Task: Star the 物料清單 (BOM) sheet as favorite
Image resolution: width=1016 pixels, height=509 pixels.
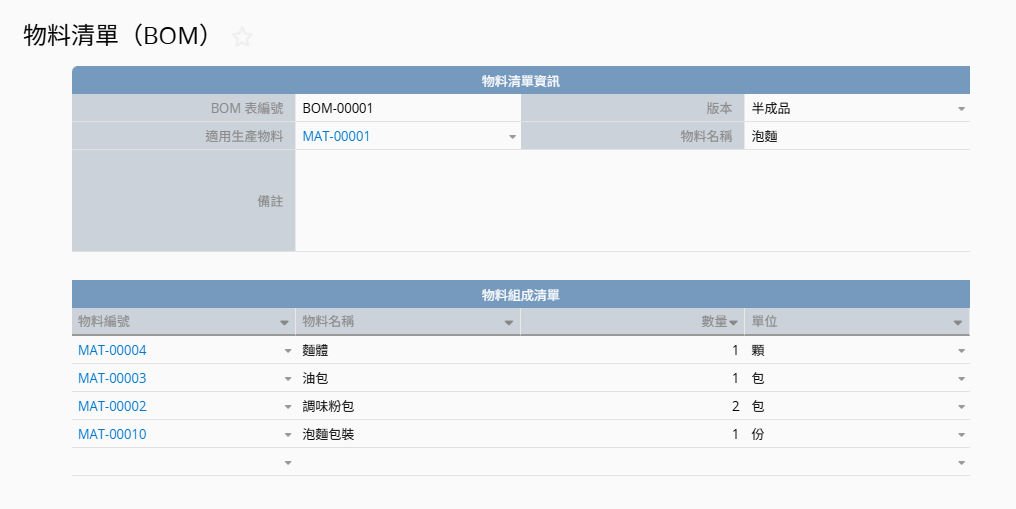Action: pyautogui.click(x=242, y=38)
